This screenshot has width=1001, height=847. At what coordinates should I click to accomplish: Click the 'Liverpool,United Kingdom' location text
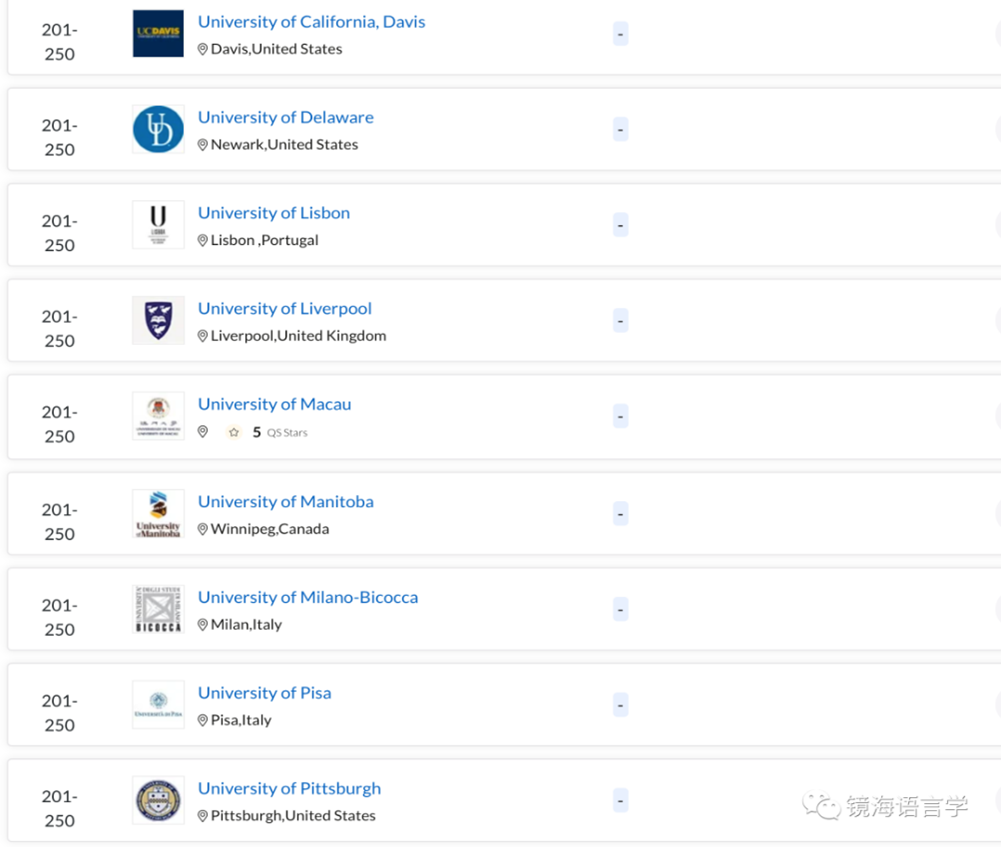tap(298, 336)
